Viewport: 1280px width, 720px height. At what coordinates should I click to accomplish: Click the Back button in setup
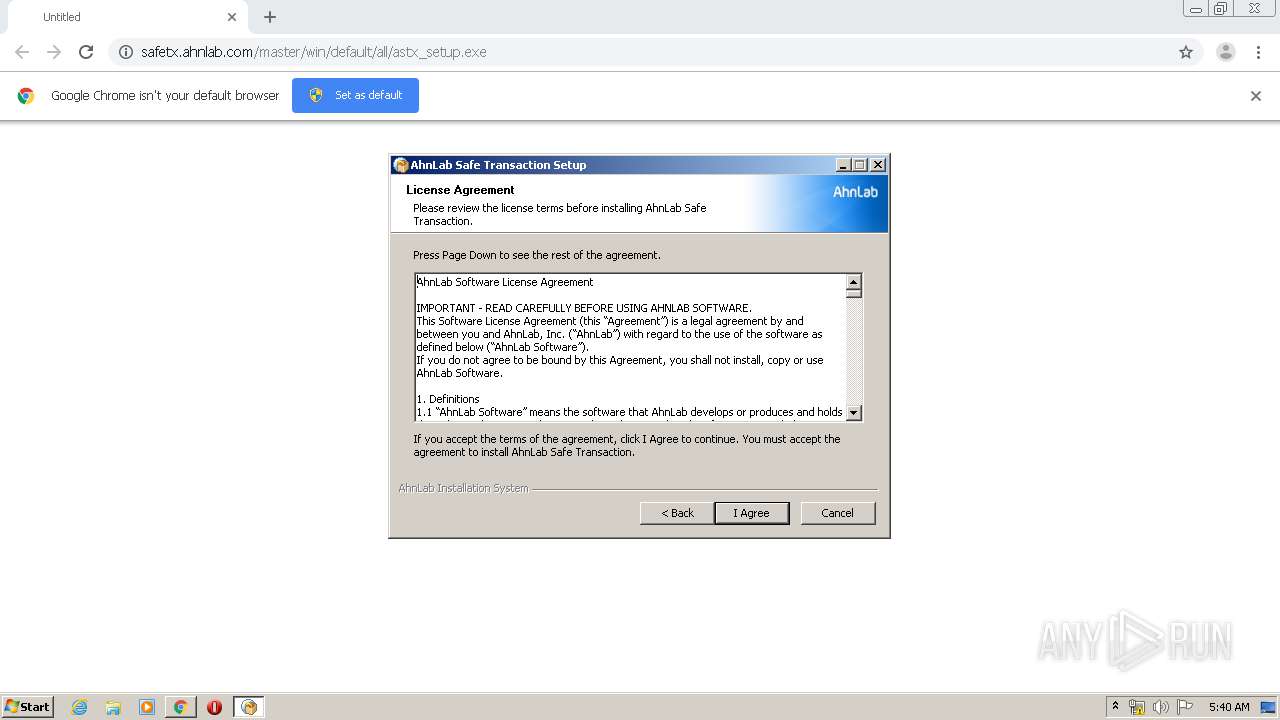click(x=677, y=513)
